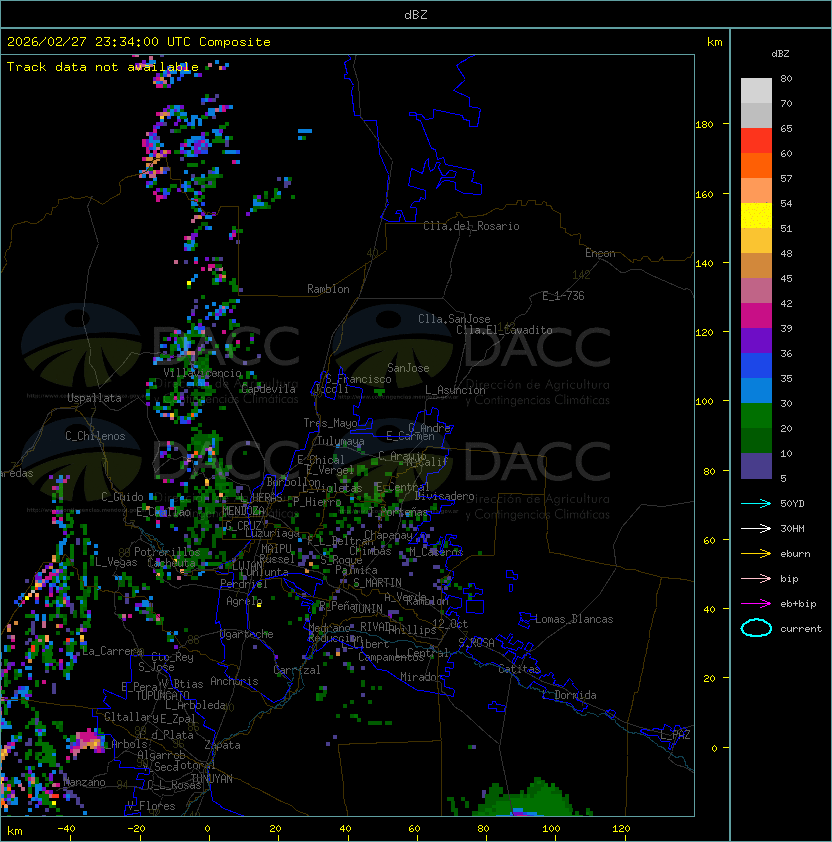Click the '65' value in dBZ legend
Image resolution: width=832 pixels, height=842 pixels.
[786, 128]
